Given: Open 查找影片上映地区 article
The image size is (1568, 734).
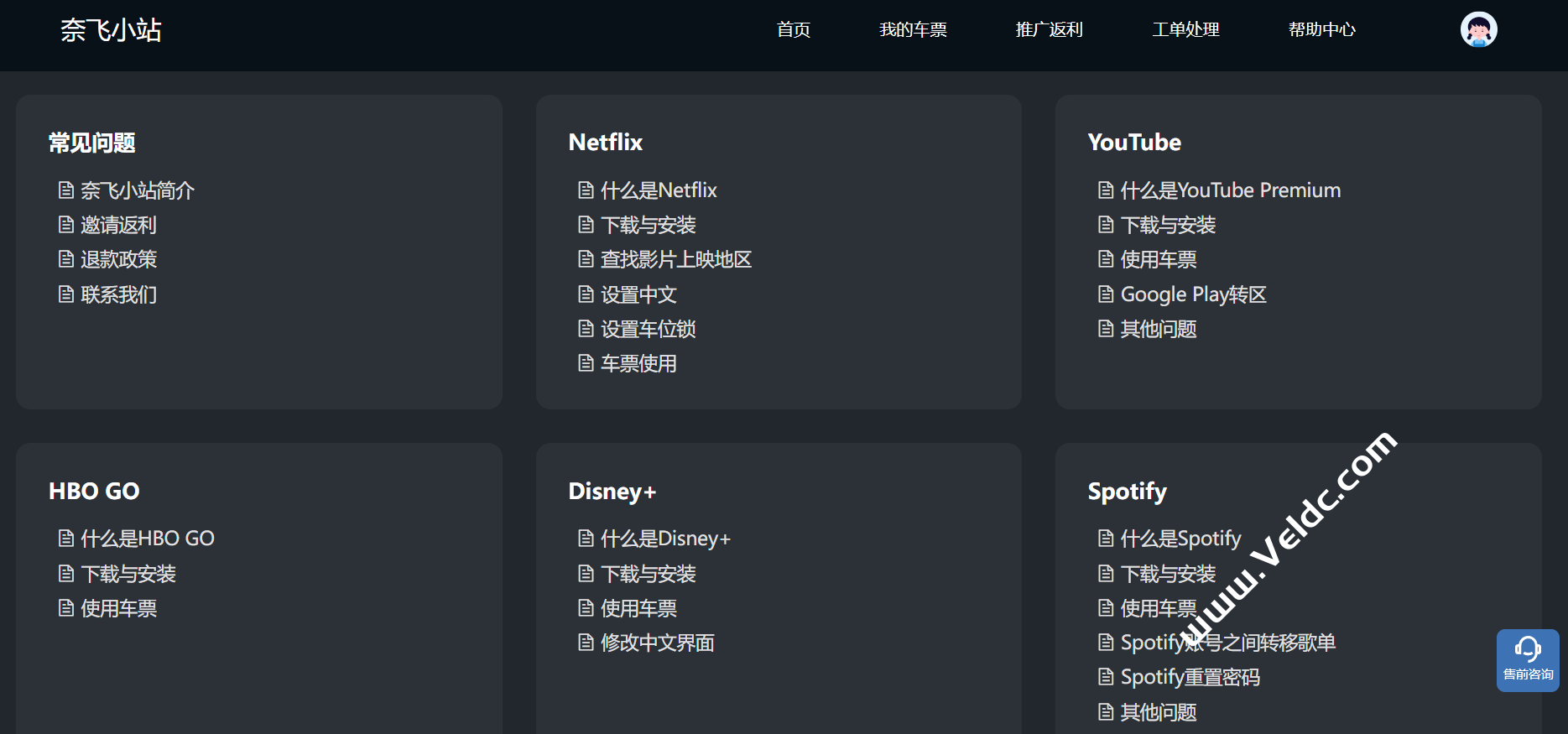Looking at the screenshot, I should (x=675, y=260).
